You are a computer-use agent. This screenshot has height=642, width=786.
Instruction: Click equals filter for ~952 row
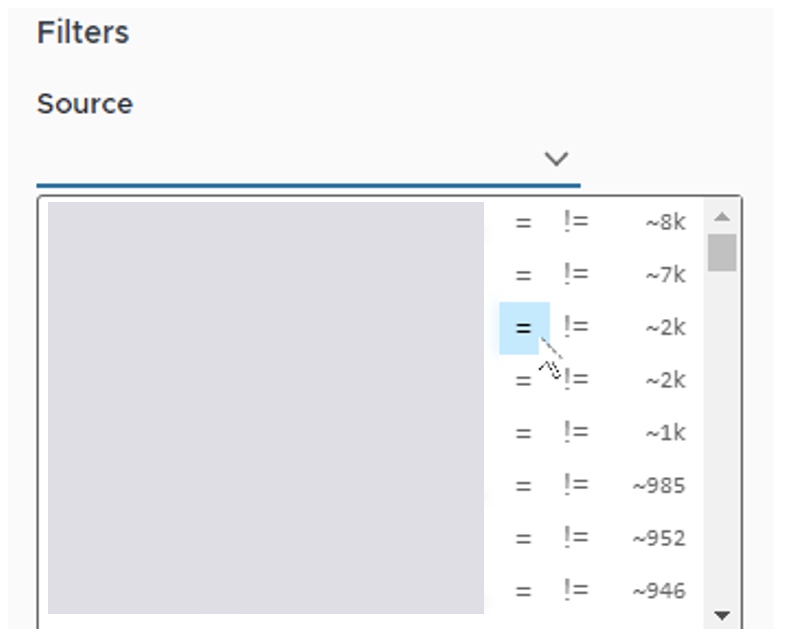pos(523,539)
